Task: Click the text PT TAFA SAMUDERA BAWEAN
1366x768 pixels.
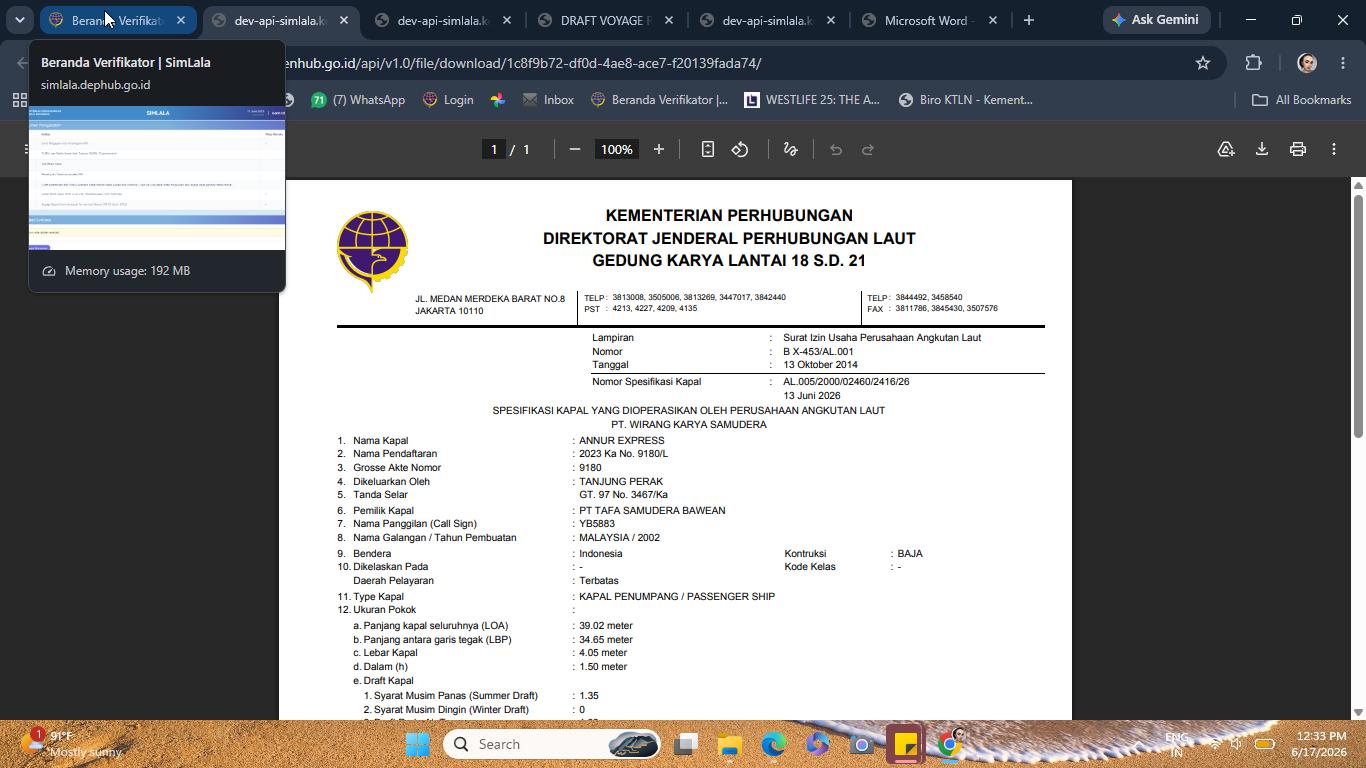Action: click(x=652, y=511)
